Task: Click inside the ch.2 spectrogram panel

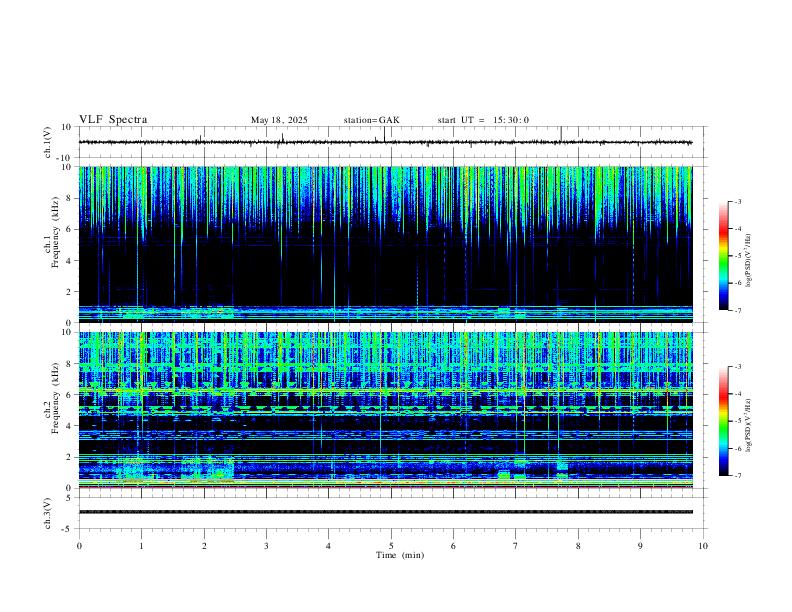Action: tap(385, 410)
